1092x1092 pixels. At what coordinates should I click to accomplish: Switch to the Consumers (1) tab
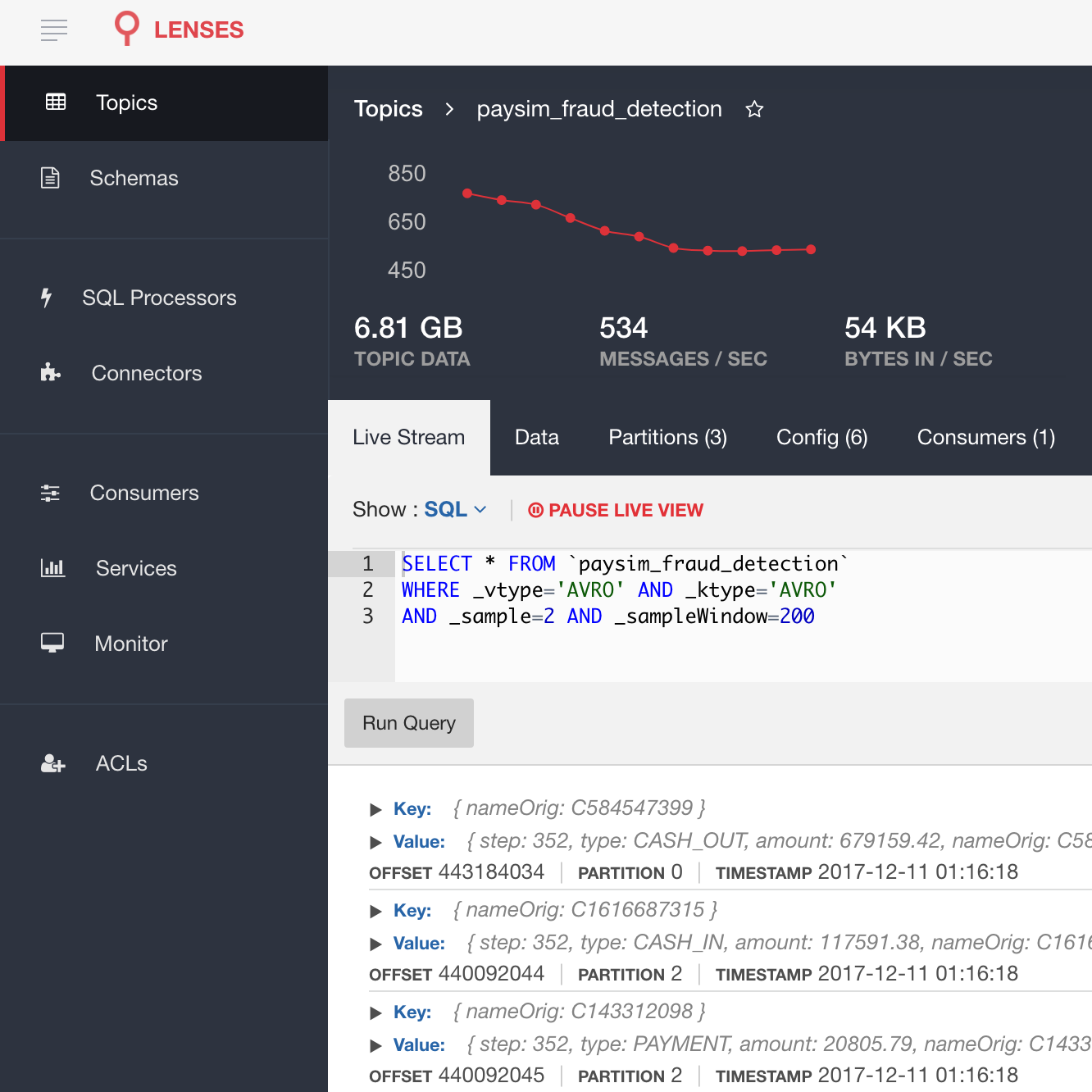(986, 438)
